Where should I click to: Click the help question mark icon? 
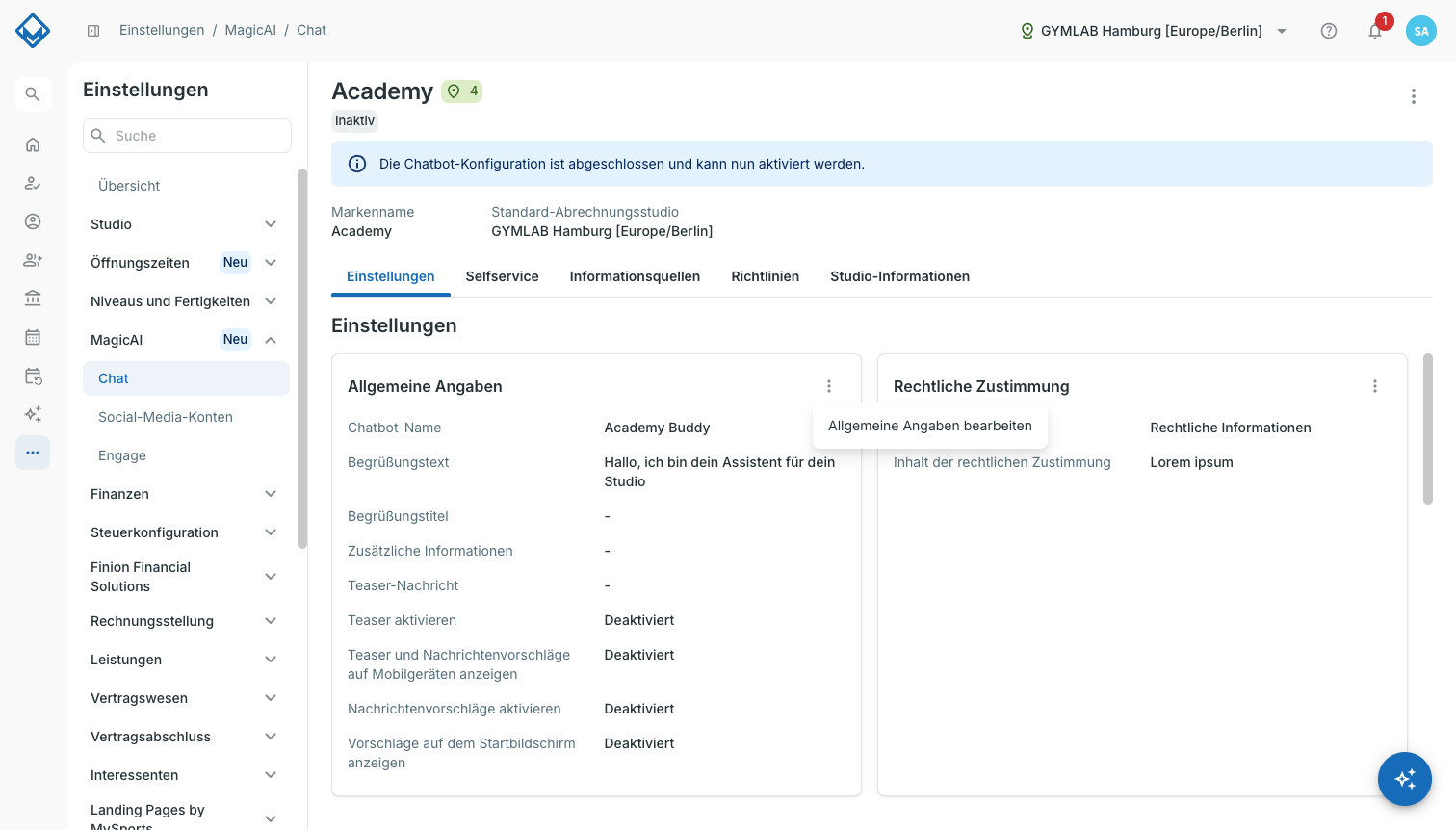[x=1329, y=31]
